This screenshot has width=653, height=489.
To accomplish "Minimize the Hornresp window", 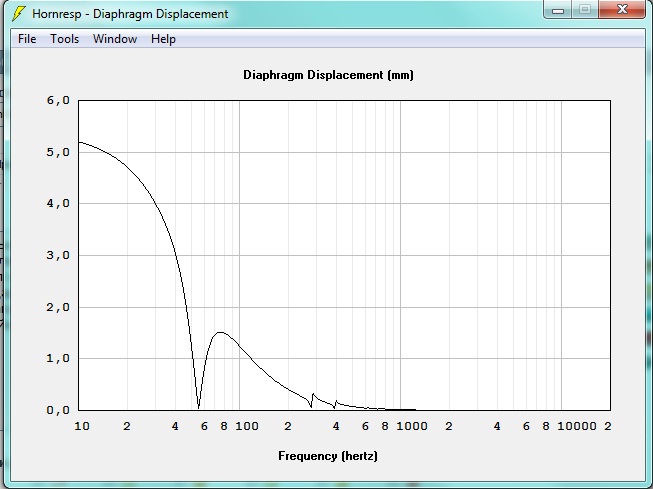I will coord(558,10).
